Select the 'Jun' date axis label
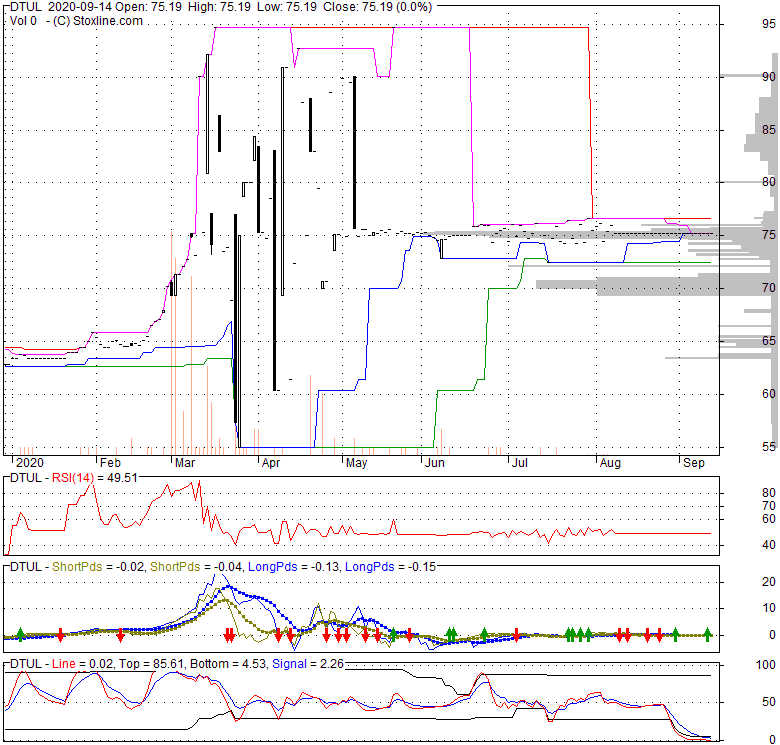The height and width of the screenshot is (745, 780). [434, 463]
